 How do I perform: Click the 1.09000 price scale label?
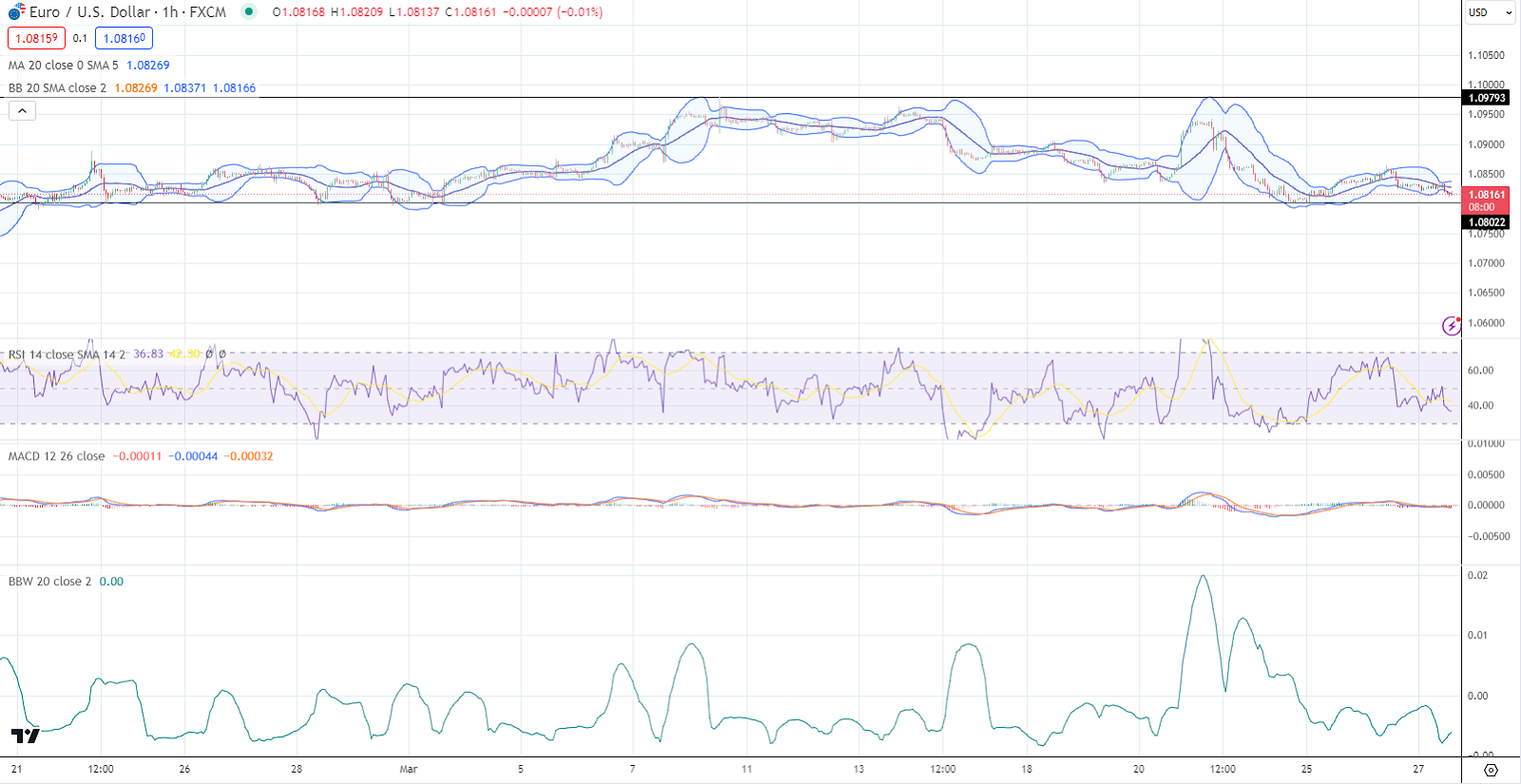[1487, 144]
